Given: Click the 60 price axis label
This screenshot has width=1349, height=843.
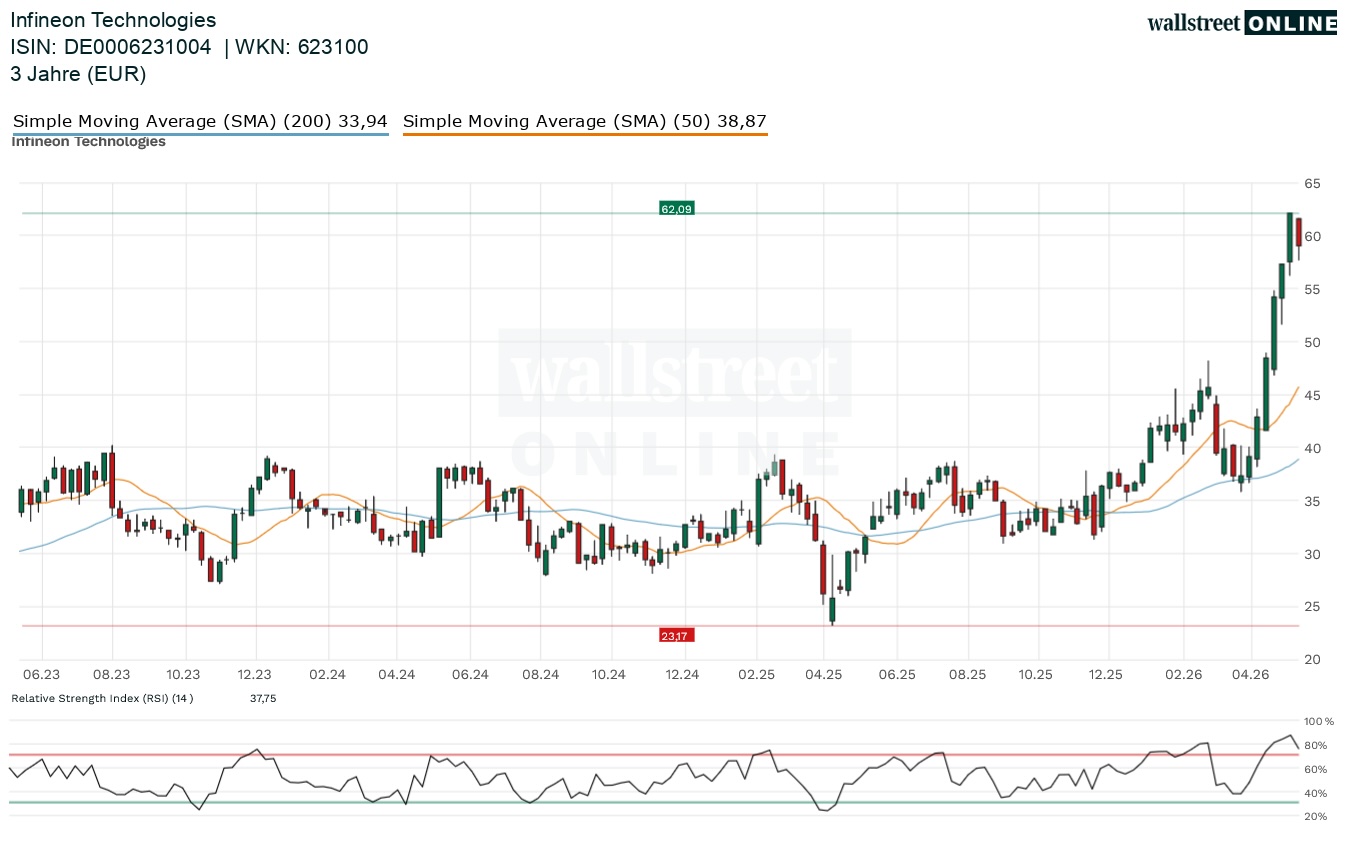Looking at the screenshot, I should 1311,236.
